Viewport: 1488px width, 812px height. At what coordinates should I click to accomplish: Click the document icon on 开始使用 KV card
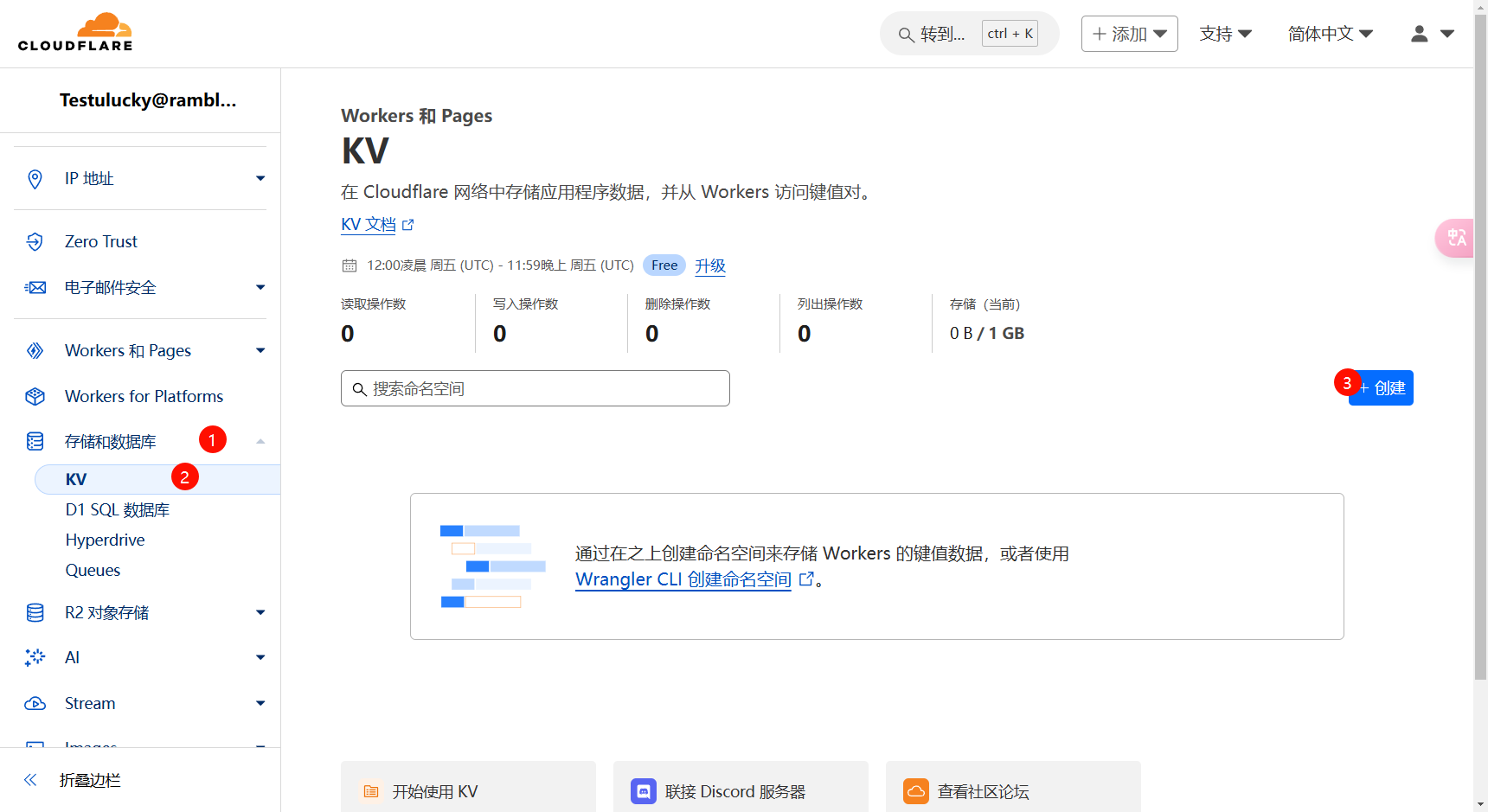371,791
